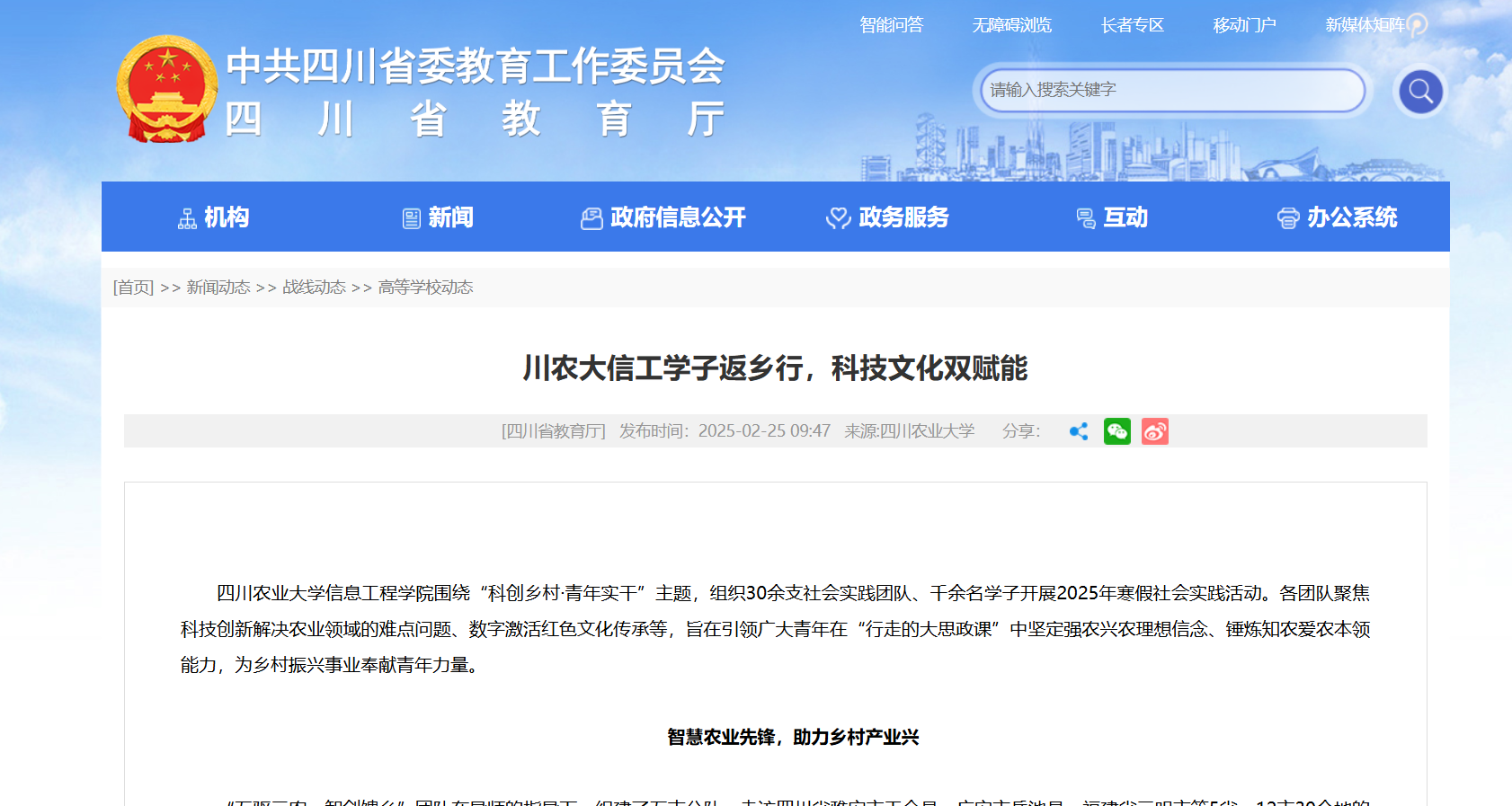The width and height of the screenshot is (1512, 806).
Task: Open 新闻动态 breadcrumb link
Action: pyautogui.click(x=218, y=288)
